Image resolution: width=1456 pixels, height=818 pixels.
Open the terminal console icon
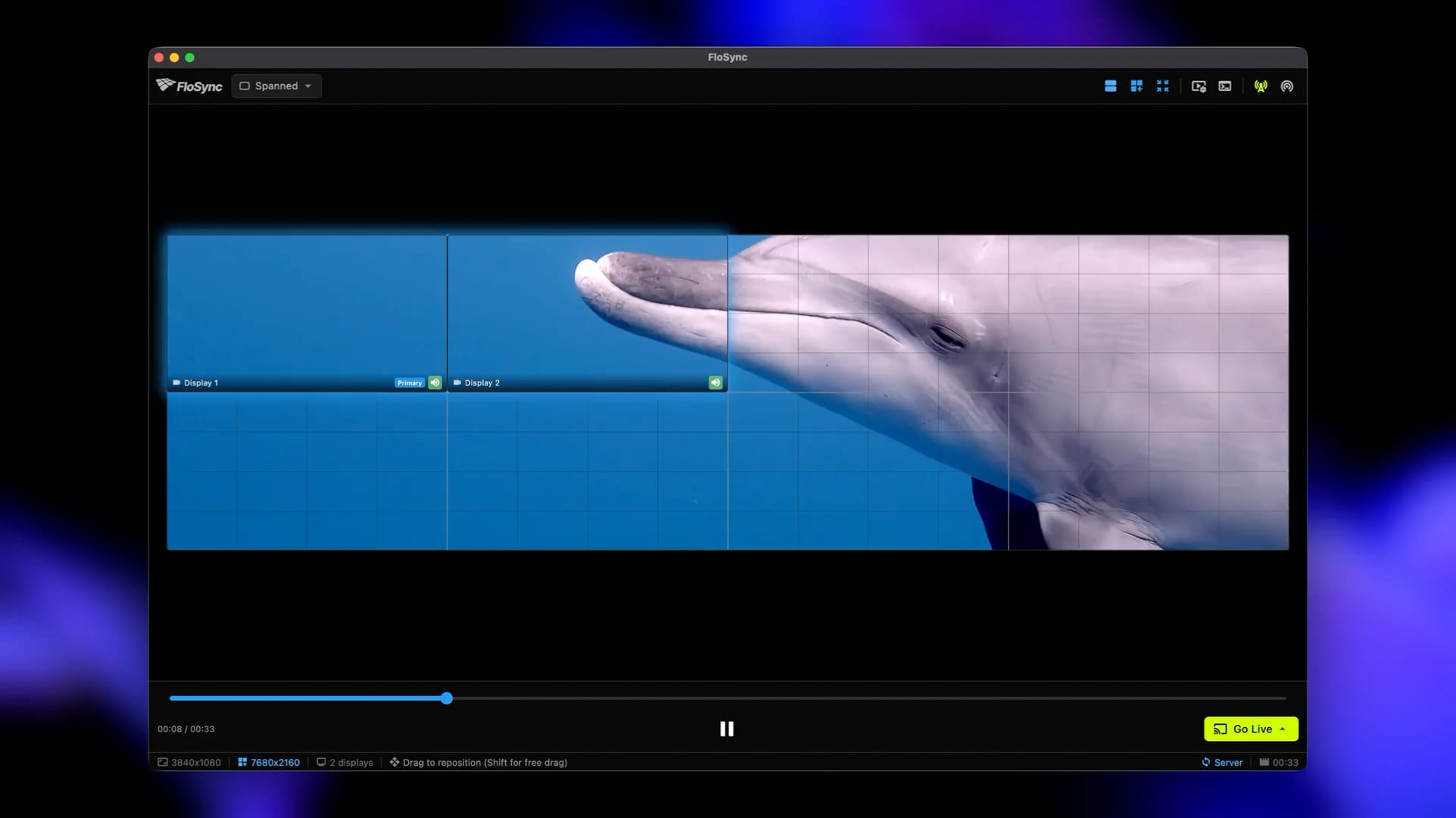click(1225, 86)
